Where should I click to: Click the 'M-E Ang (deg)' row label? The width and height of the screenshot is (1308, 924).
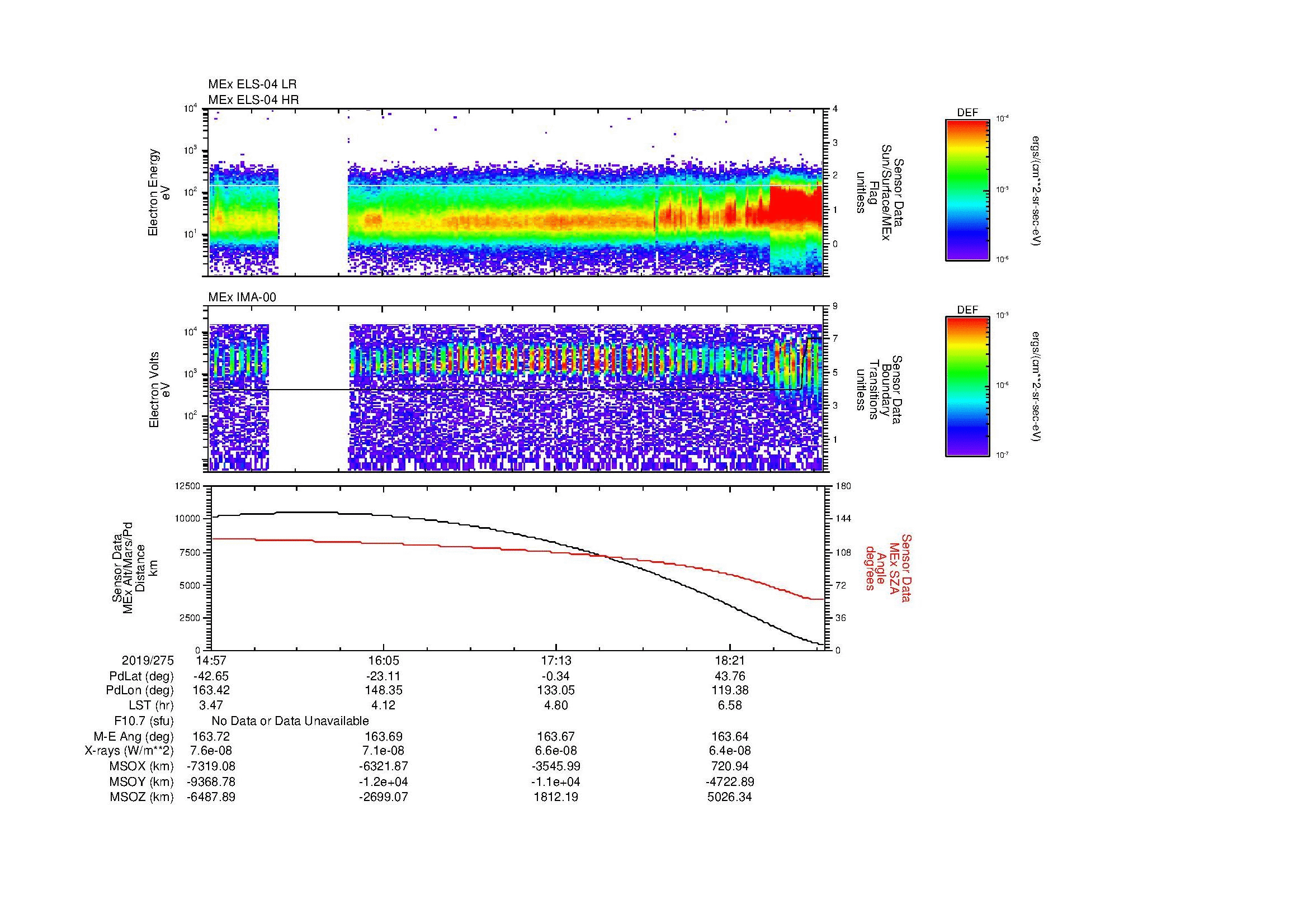point(134,737)
